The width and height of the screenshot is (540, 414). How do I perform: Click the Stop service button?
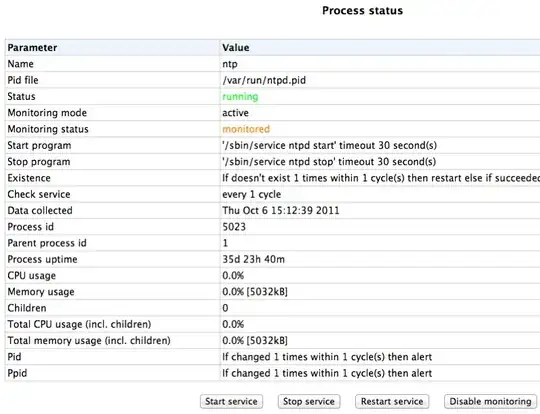pyautogui.click(x=309, y=402)
